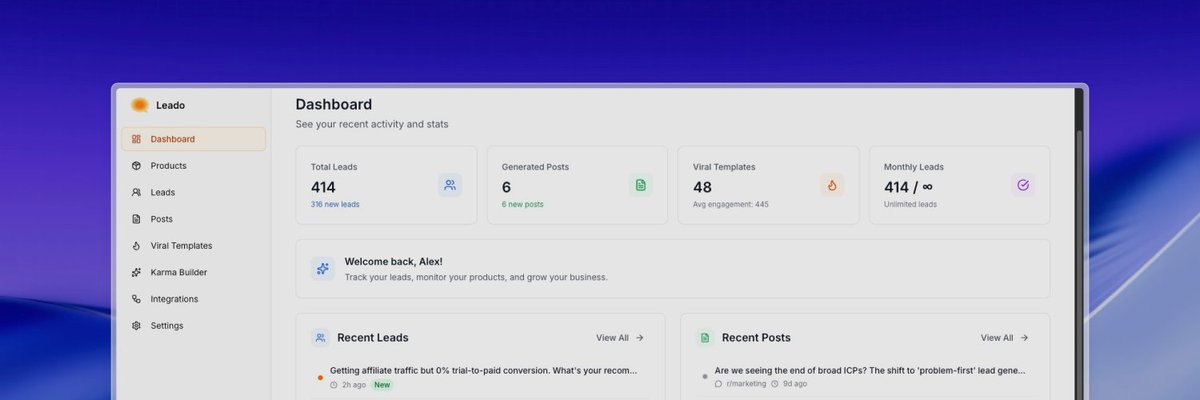Click the Dashboard grid icon in sidebar
Viewport: 1200px width, 400px height.
(x=136, y=139)
